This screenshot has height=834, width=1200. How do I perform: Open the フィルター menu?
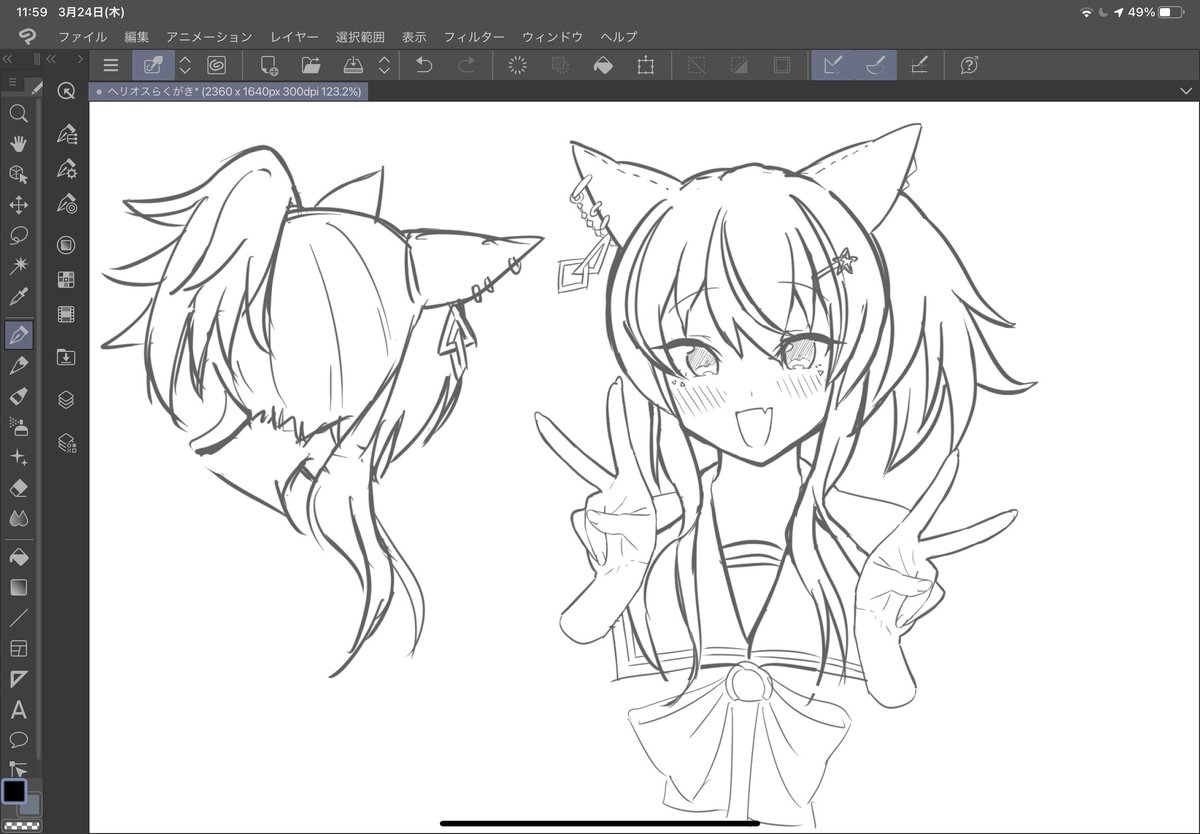tap(474, 37)
